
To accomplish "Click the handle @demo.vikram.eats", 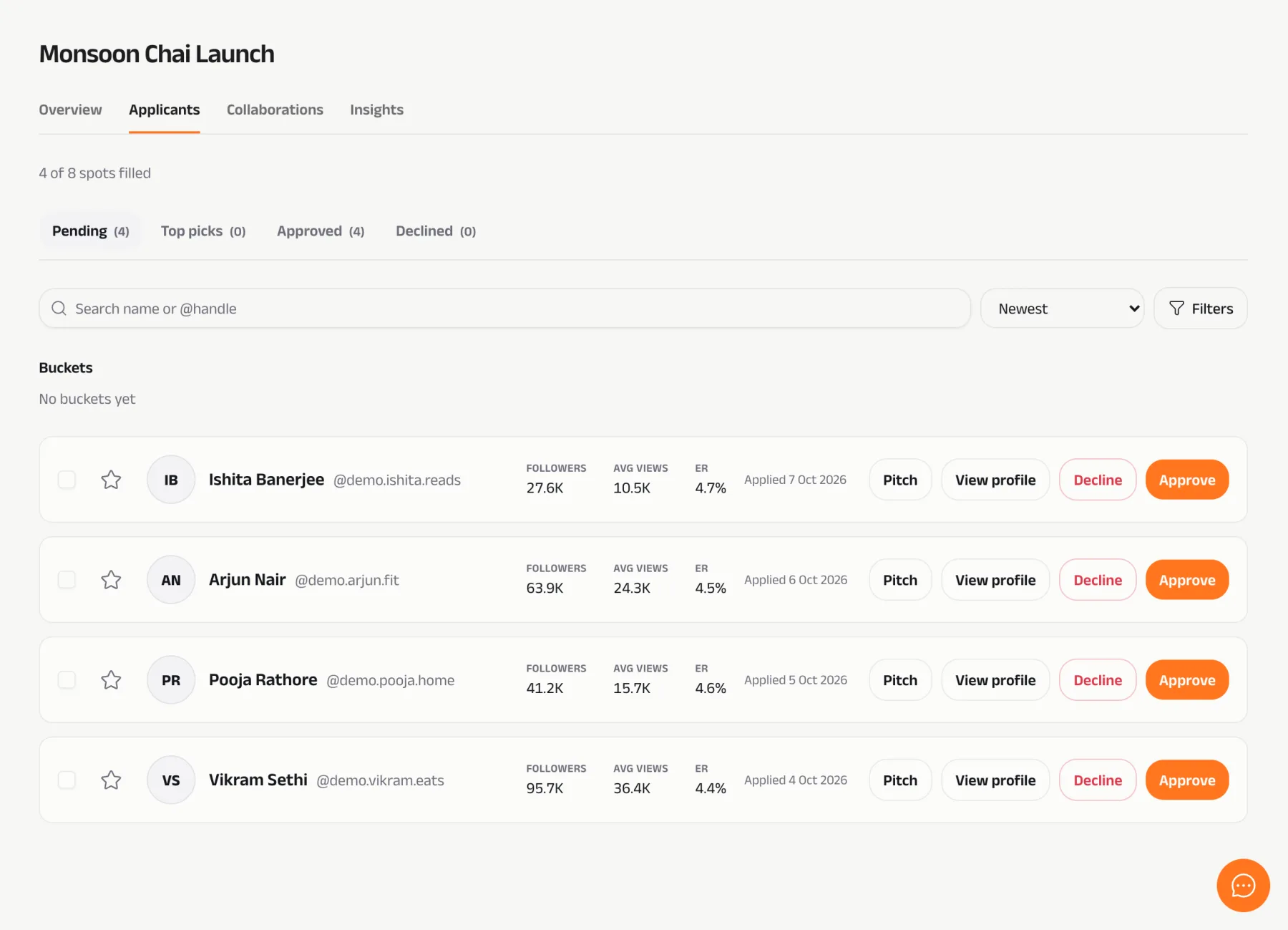I will pos(380,780).
